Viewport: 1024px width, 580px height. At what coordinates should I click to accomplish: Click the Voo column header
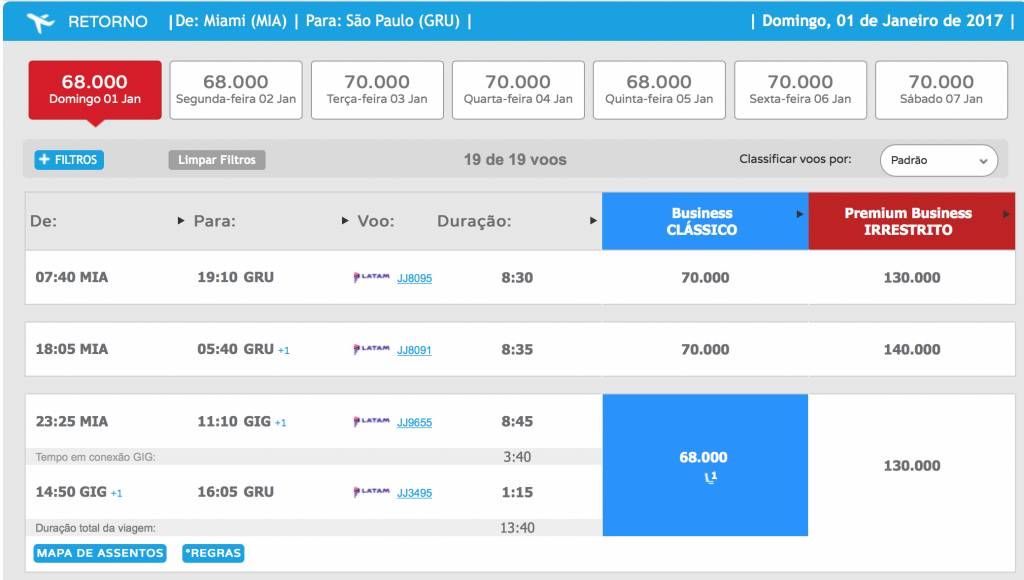click(376, 221)
